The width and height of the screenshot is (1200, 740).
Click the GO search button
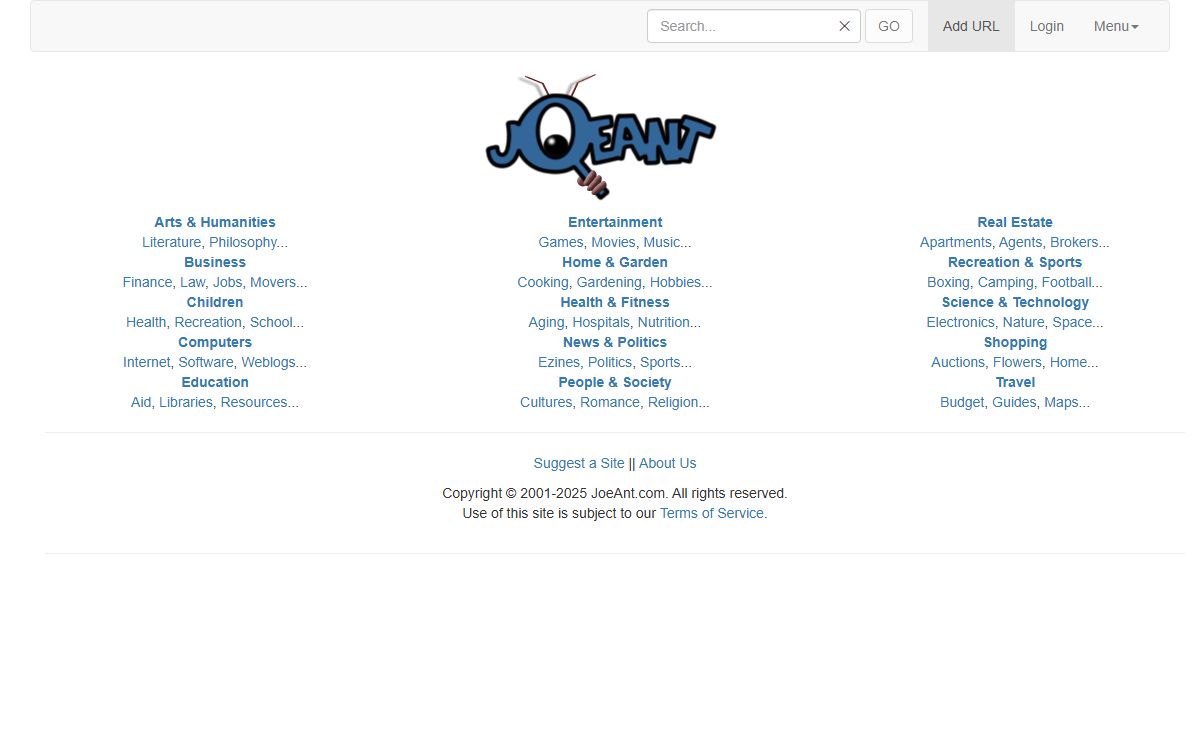(x=889, y=26)
